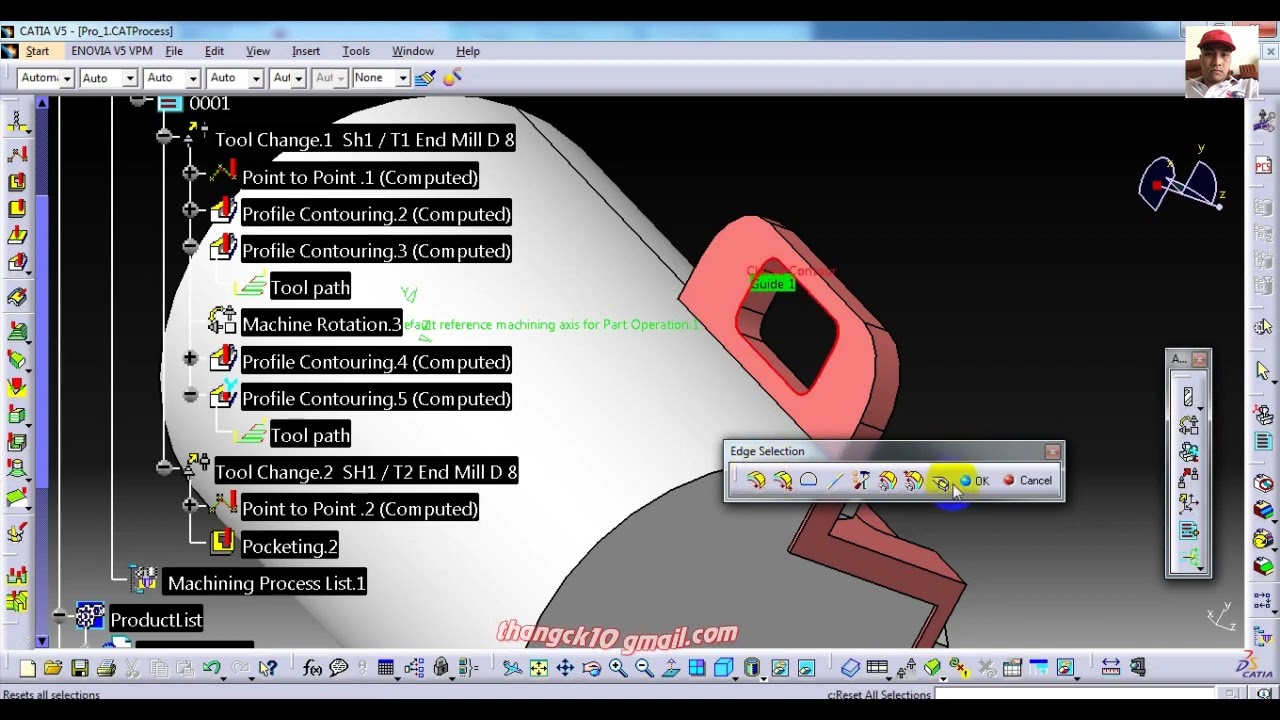The width and height of the screenshot is (1280, 720).
Task: Click the measure between ruler icon
Action: tap(1111, 668)
